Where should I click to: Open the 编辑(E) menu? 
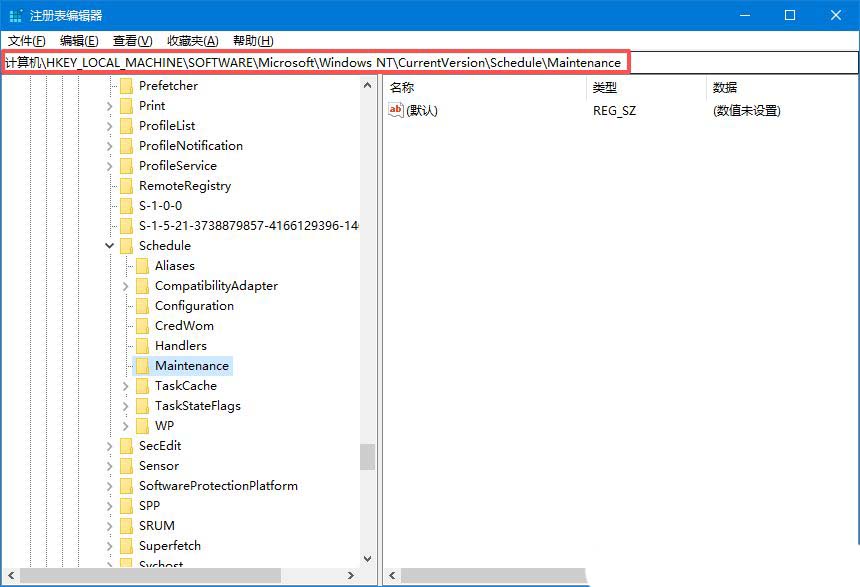79,41
